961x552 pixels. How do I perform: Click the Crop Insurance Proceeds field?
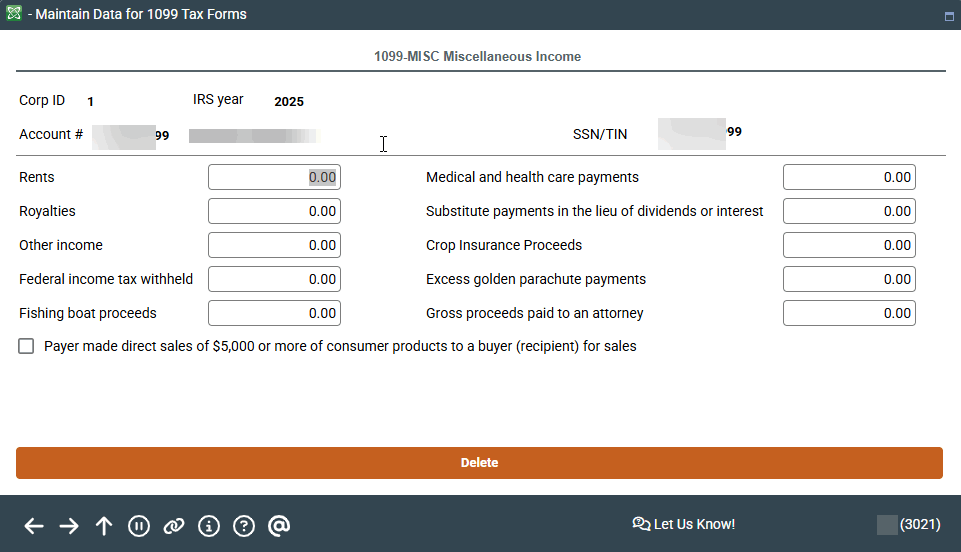click(849, 245)
